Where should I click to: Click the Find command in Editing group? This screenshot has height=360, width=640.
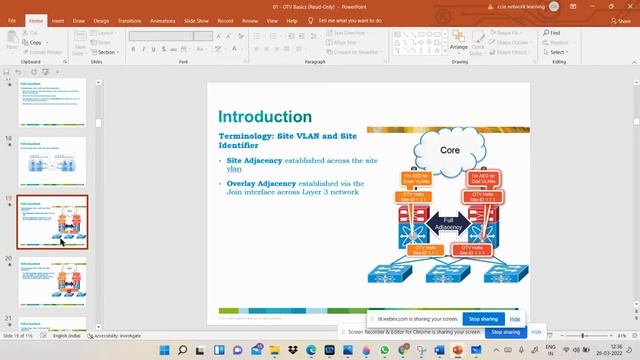point(552,33)
